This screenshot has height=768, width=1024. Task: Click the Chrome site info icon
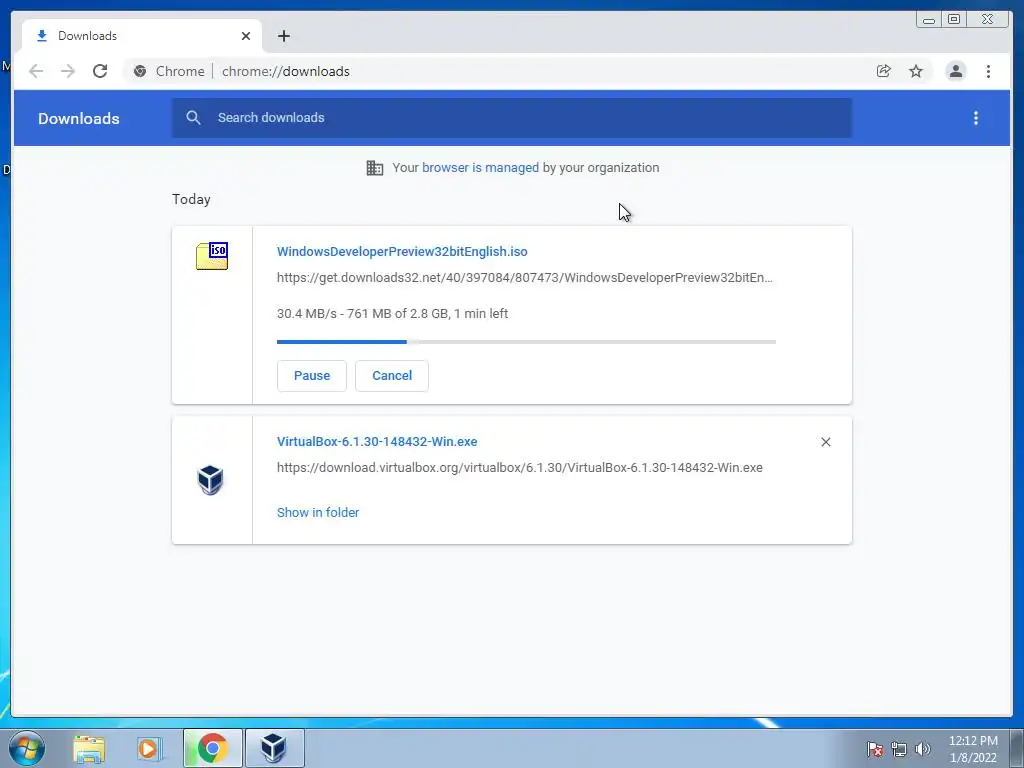pos(140,71)
